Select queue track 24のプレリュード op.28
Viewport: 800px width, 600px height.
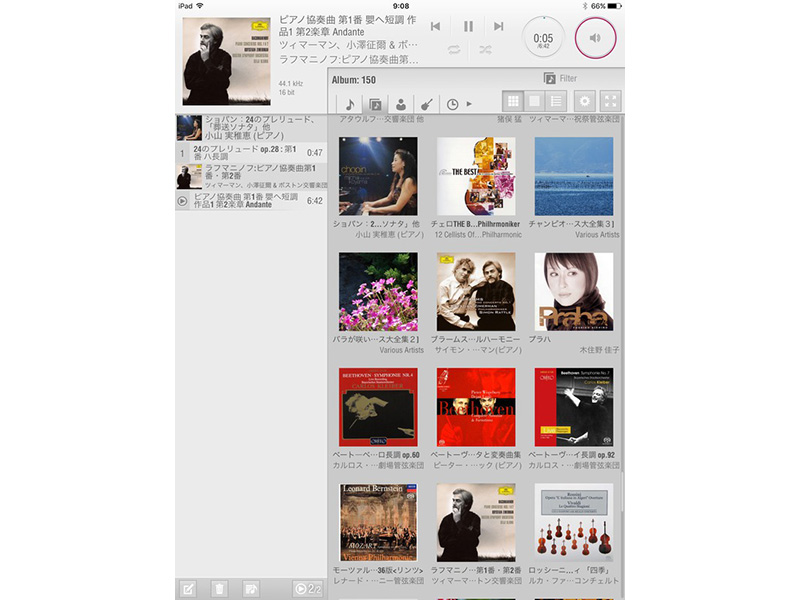[251, 153]
